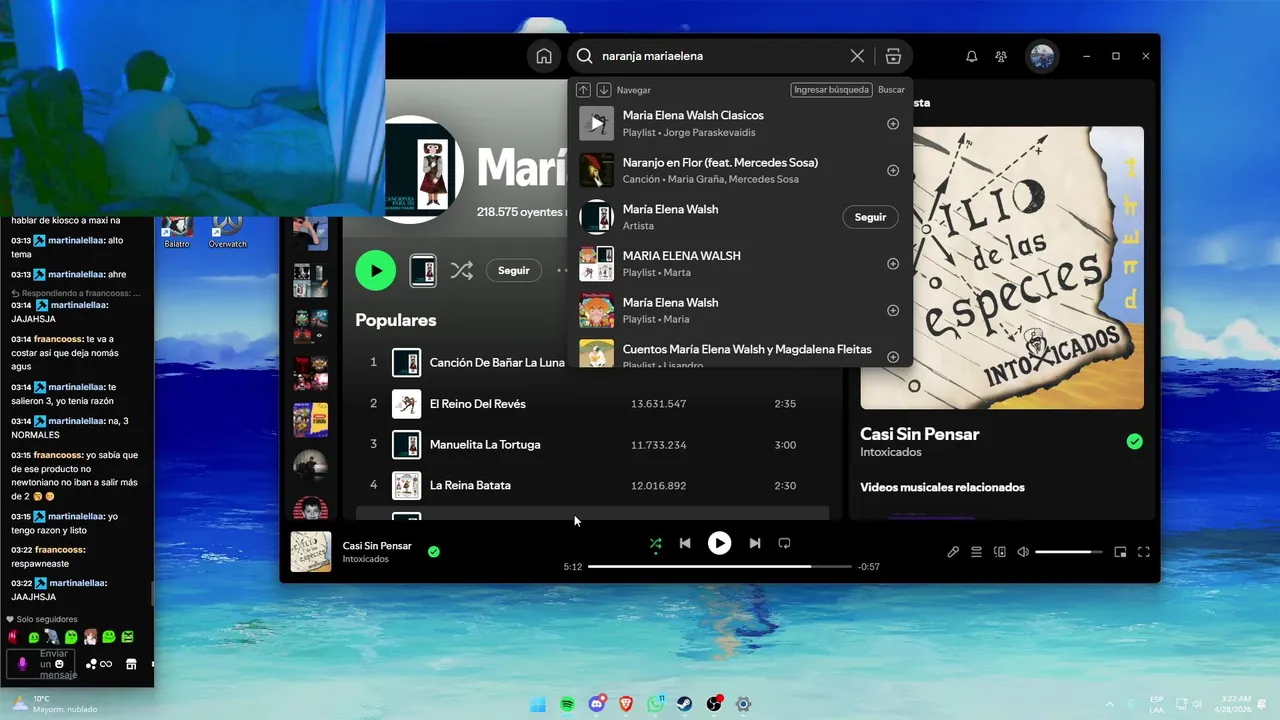Image resolution: width=1280 pixels, height=720 pixels.
Task: Click the search field with "naranja mariaelena"
Action: [x=720, y=56]
